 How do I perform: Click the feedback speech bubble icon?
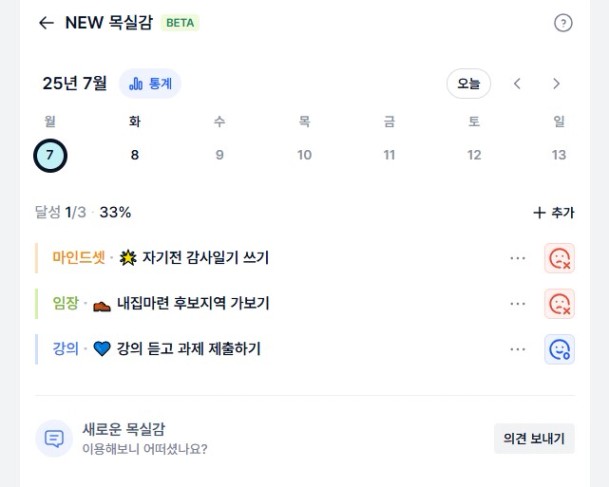tap(54, 438)
